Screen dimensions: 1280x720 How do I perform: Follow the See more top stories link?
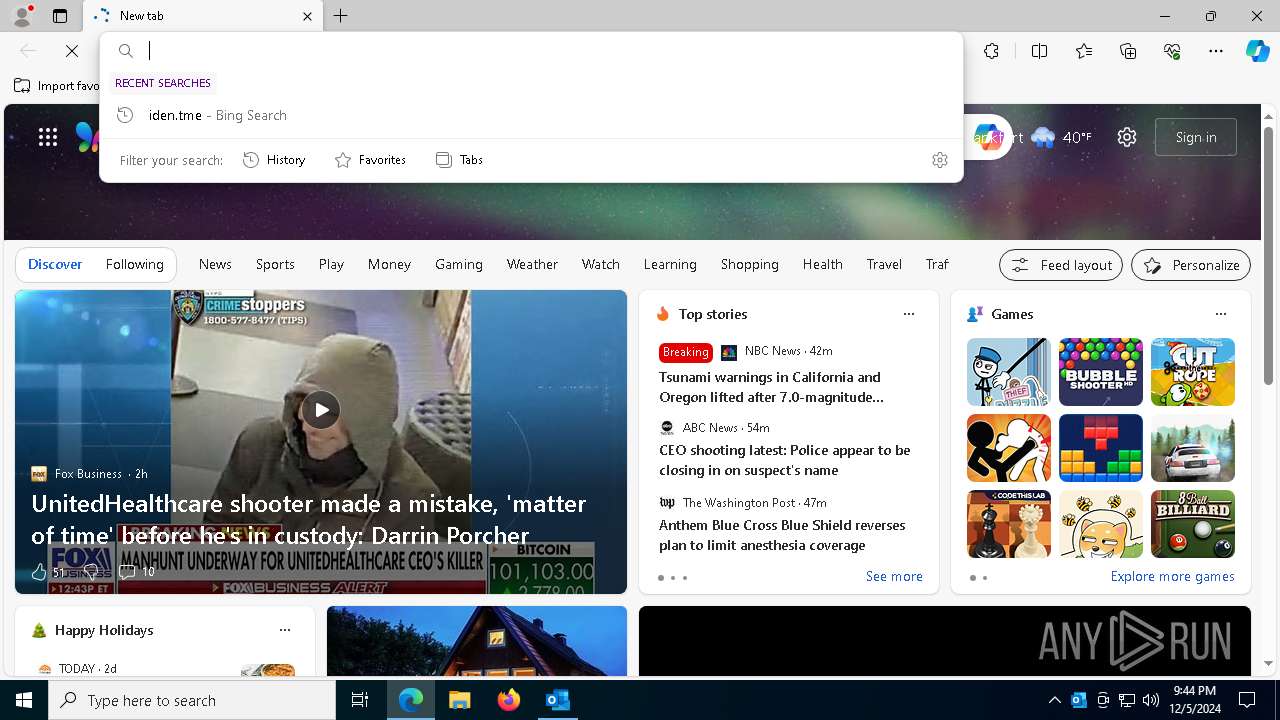click(x=894, y=576)
